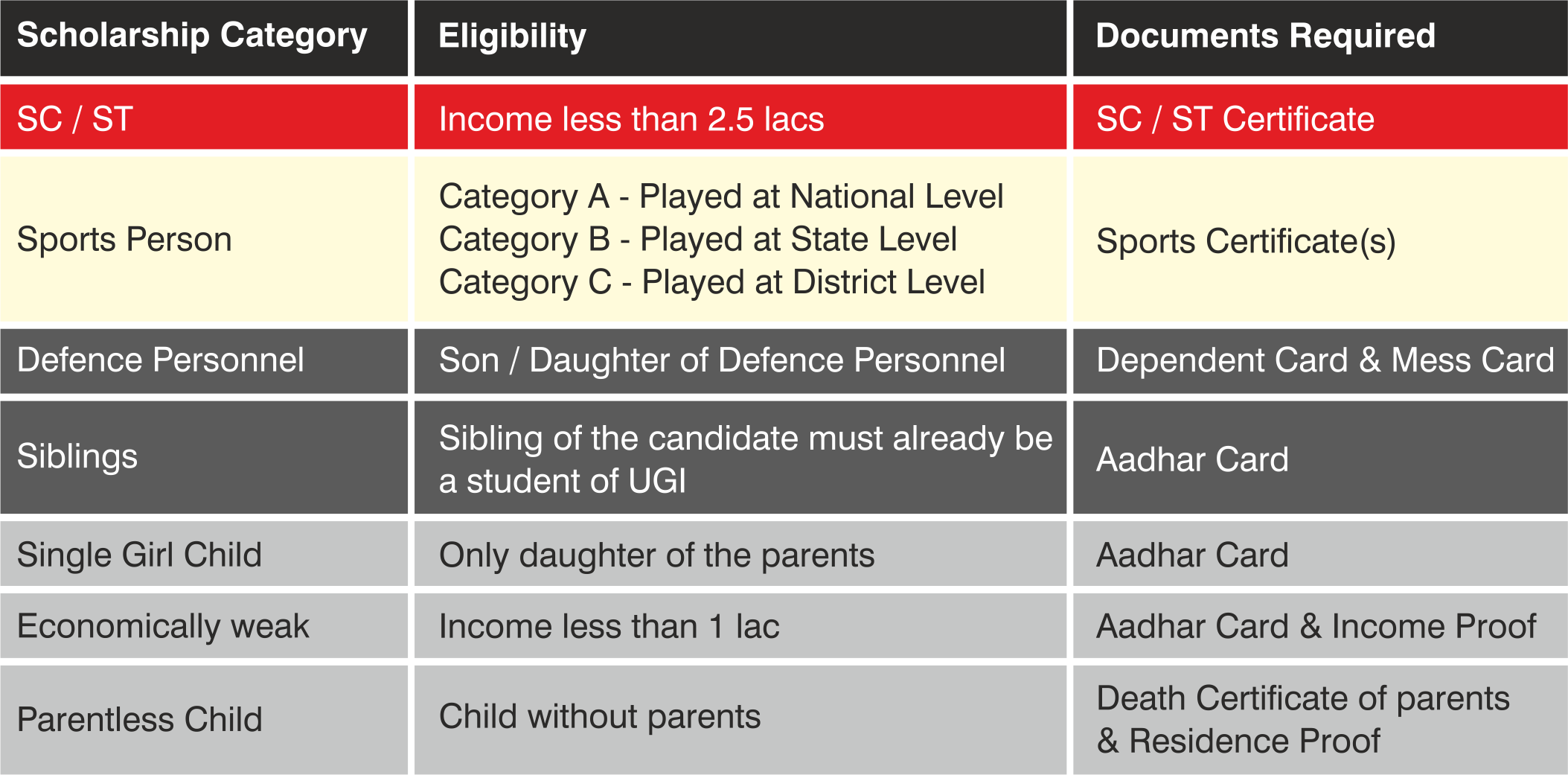Image resolution: width=1568 pixels, height=775 pixels.
Task: Click the Scholarship Category header cell
Action: click(x=204, y=37)
